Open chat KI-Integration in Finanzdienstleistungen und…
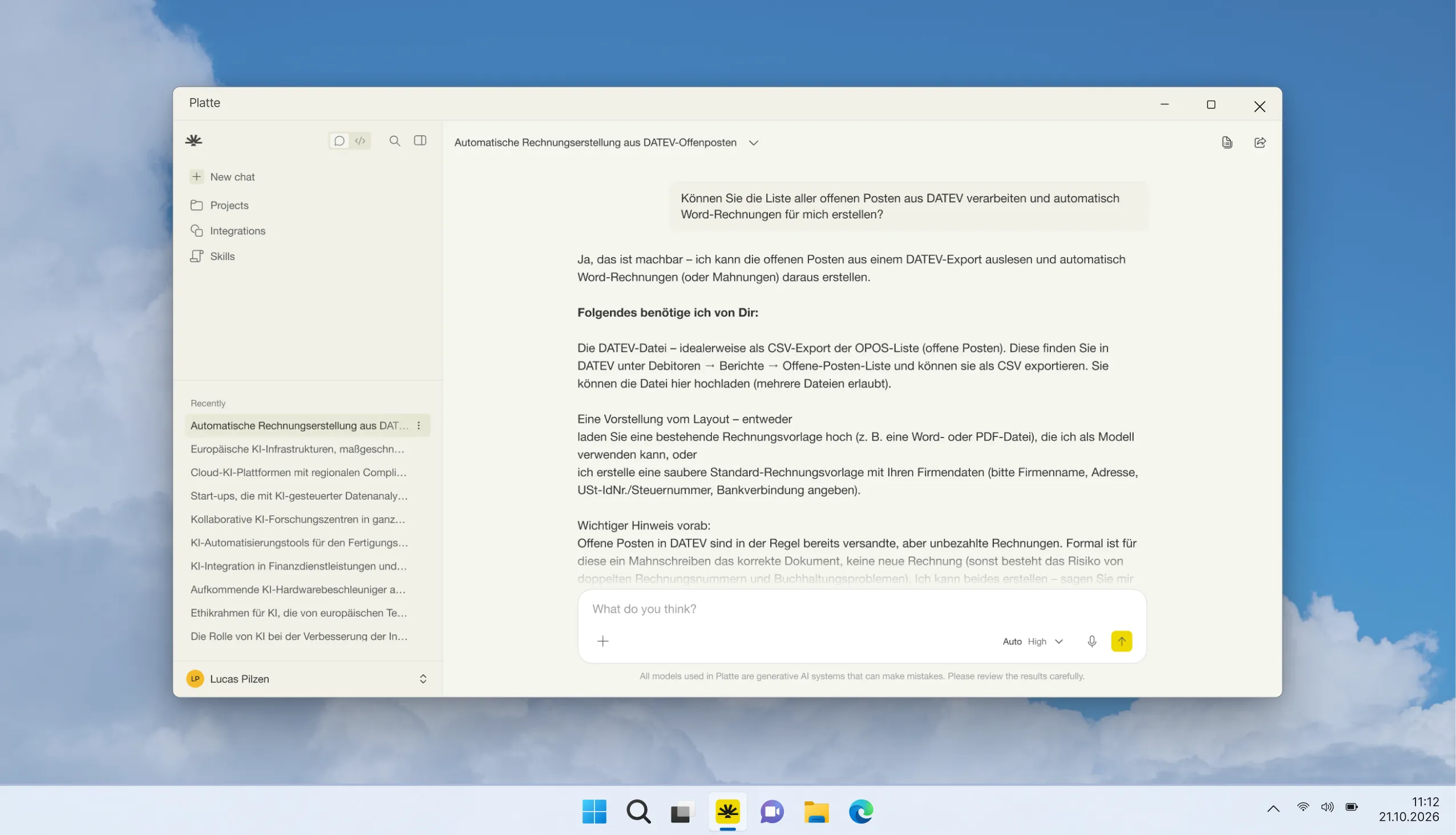 [298, 566]
